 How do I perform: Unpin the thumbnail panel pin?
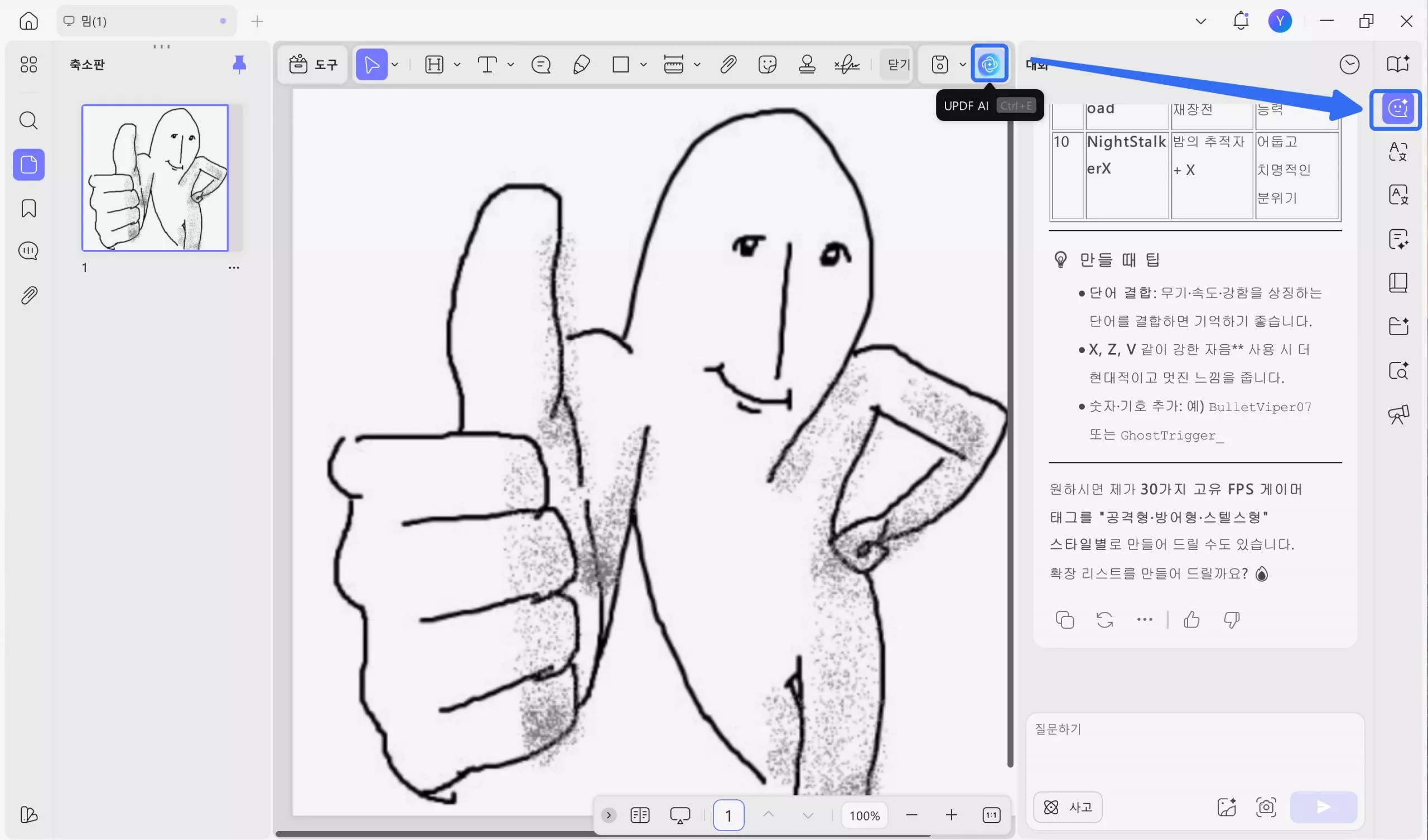pyautogui.click(x=239, y=65)
